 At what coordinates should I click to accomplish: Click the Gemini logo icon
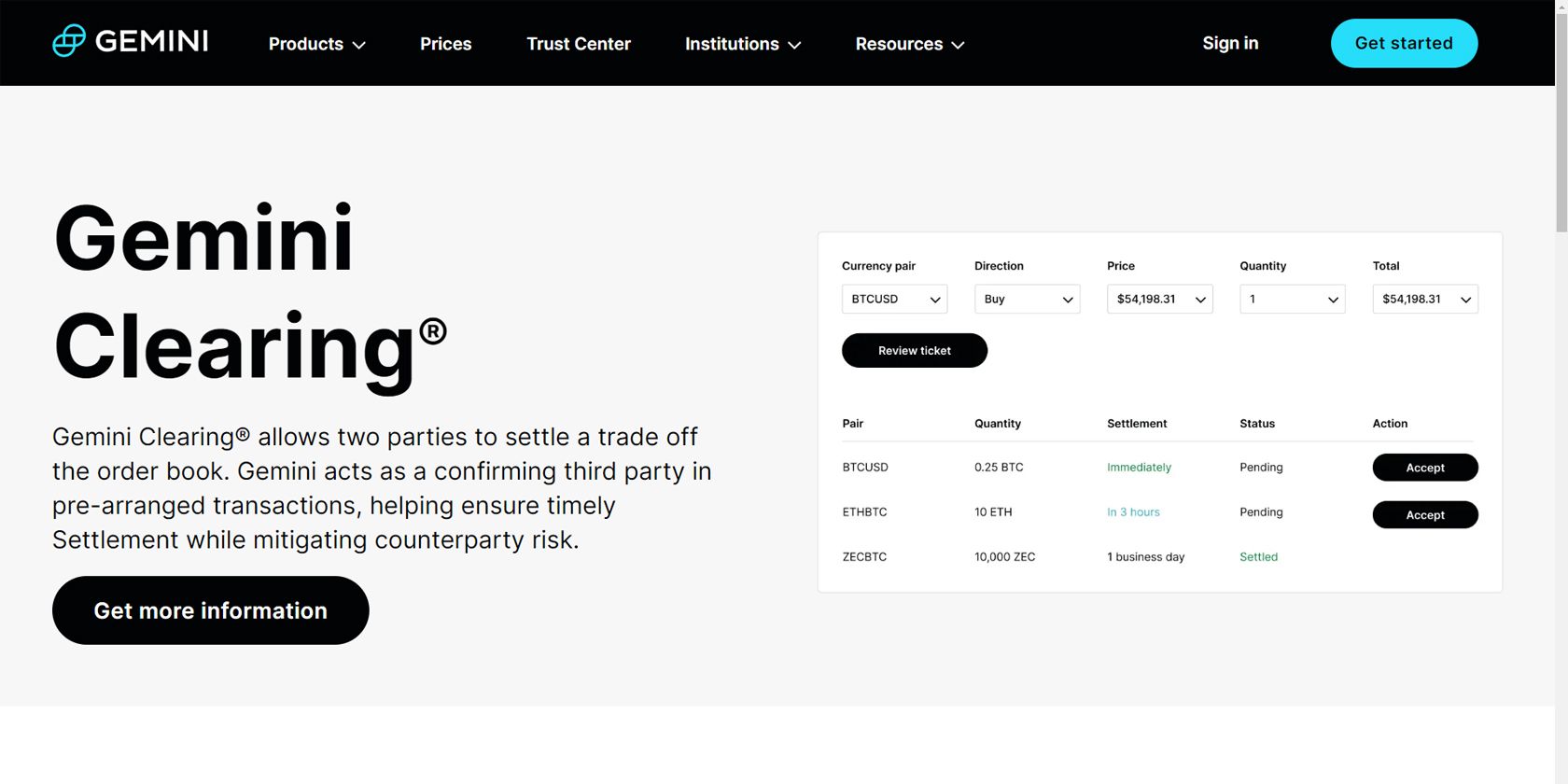(69, 41)
